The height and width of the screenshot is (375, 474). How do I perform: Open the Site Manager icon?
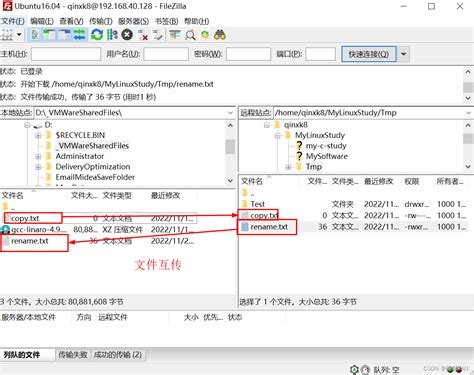pyautogui.click(x=7, y=35)
